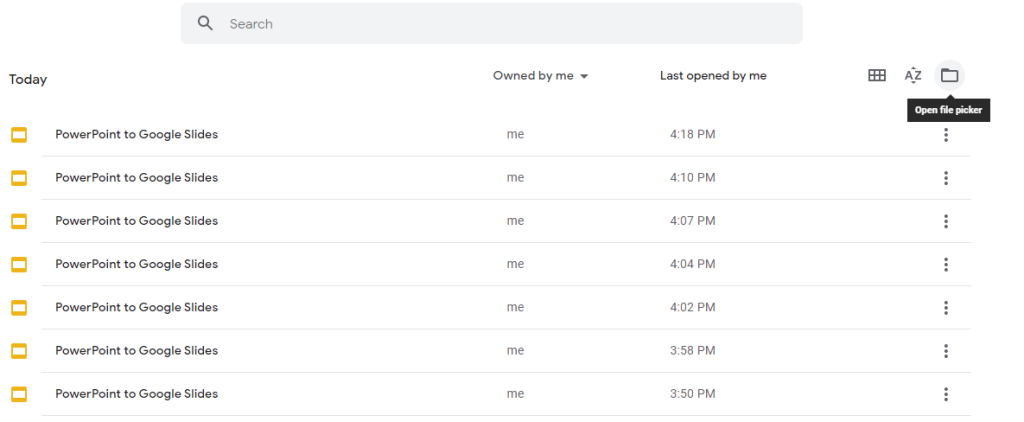This screenshot has width=1024, height=422.
Task: Open more options for 4:02 PM presentation
Action: pyautogui.click(x=946, y=308)
